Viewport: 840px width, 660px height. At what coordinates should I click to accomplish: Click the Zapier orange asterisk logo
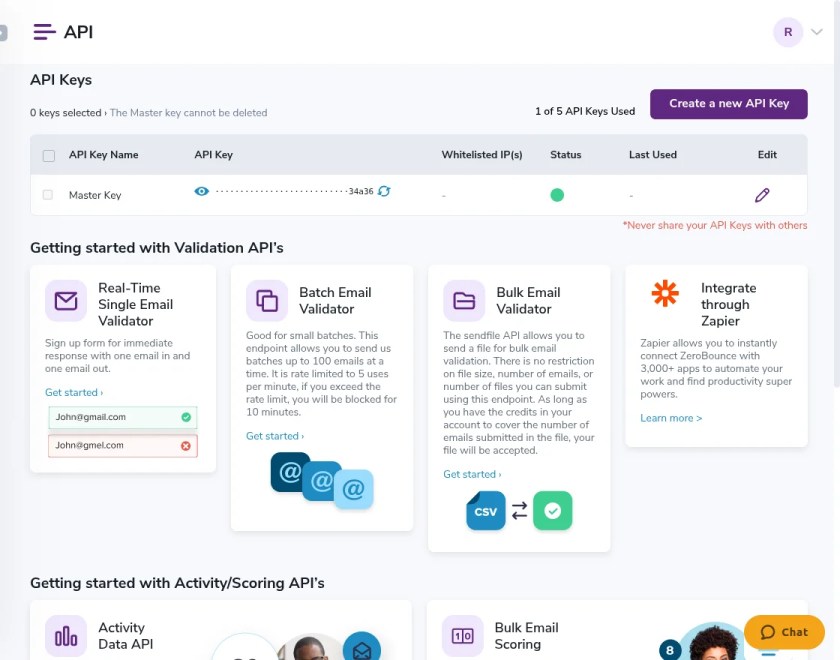click(x=665, y=293)
